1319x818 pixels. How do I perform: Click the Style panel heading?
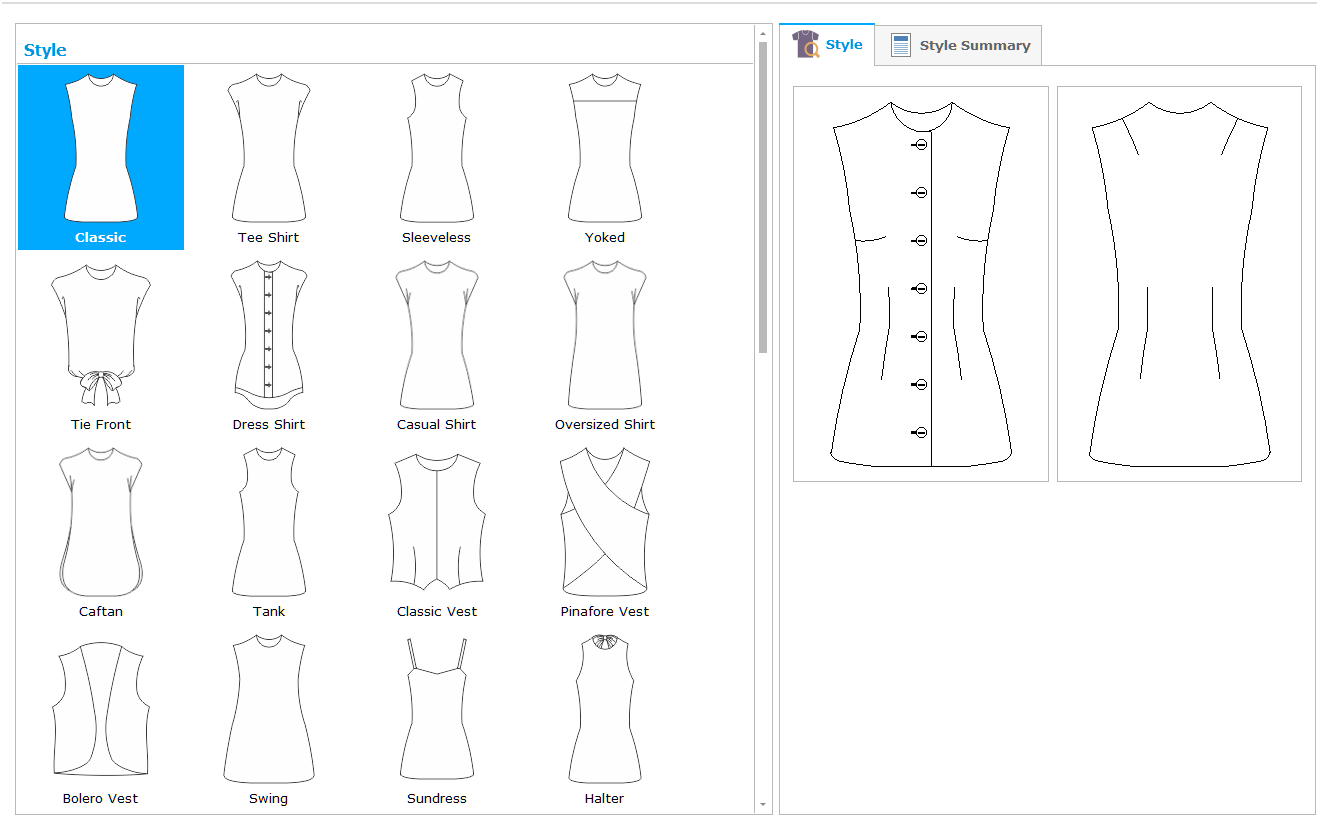pos(45,50)
